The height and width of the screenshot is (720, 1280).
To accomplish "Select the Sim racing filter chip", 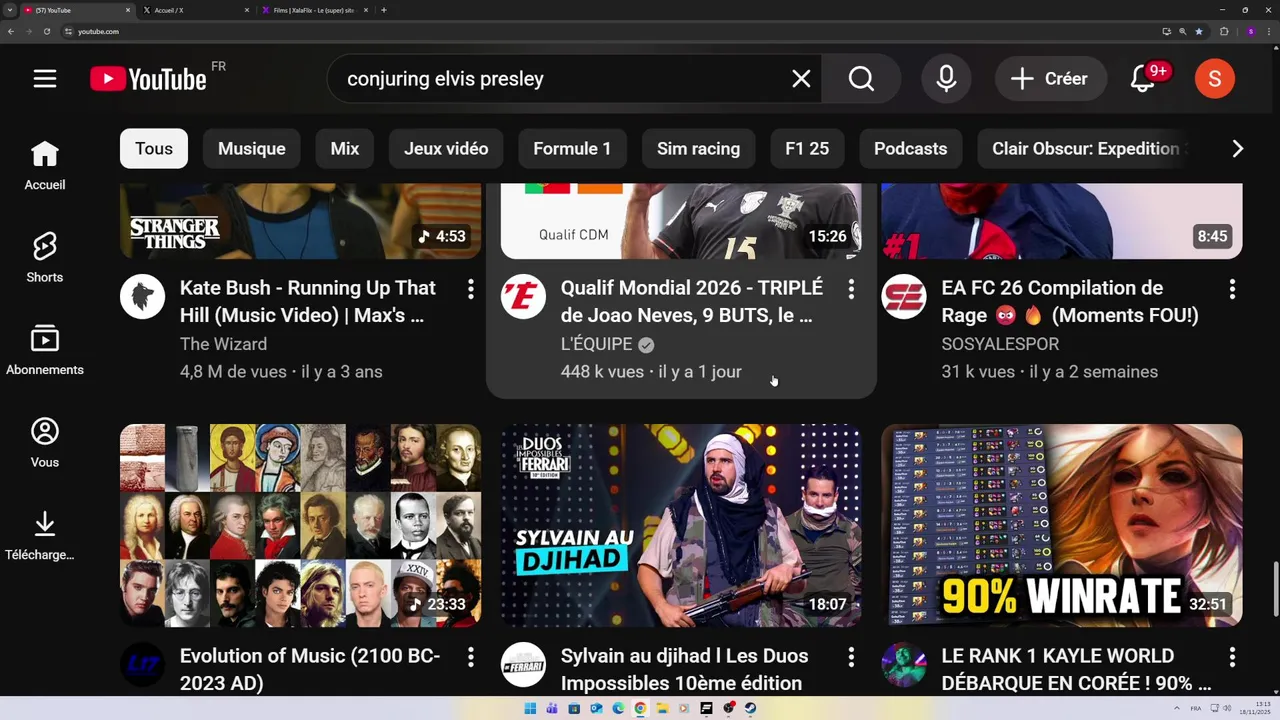I will (x=698, y=149).
